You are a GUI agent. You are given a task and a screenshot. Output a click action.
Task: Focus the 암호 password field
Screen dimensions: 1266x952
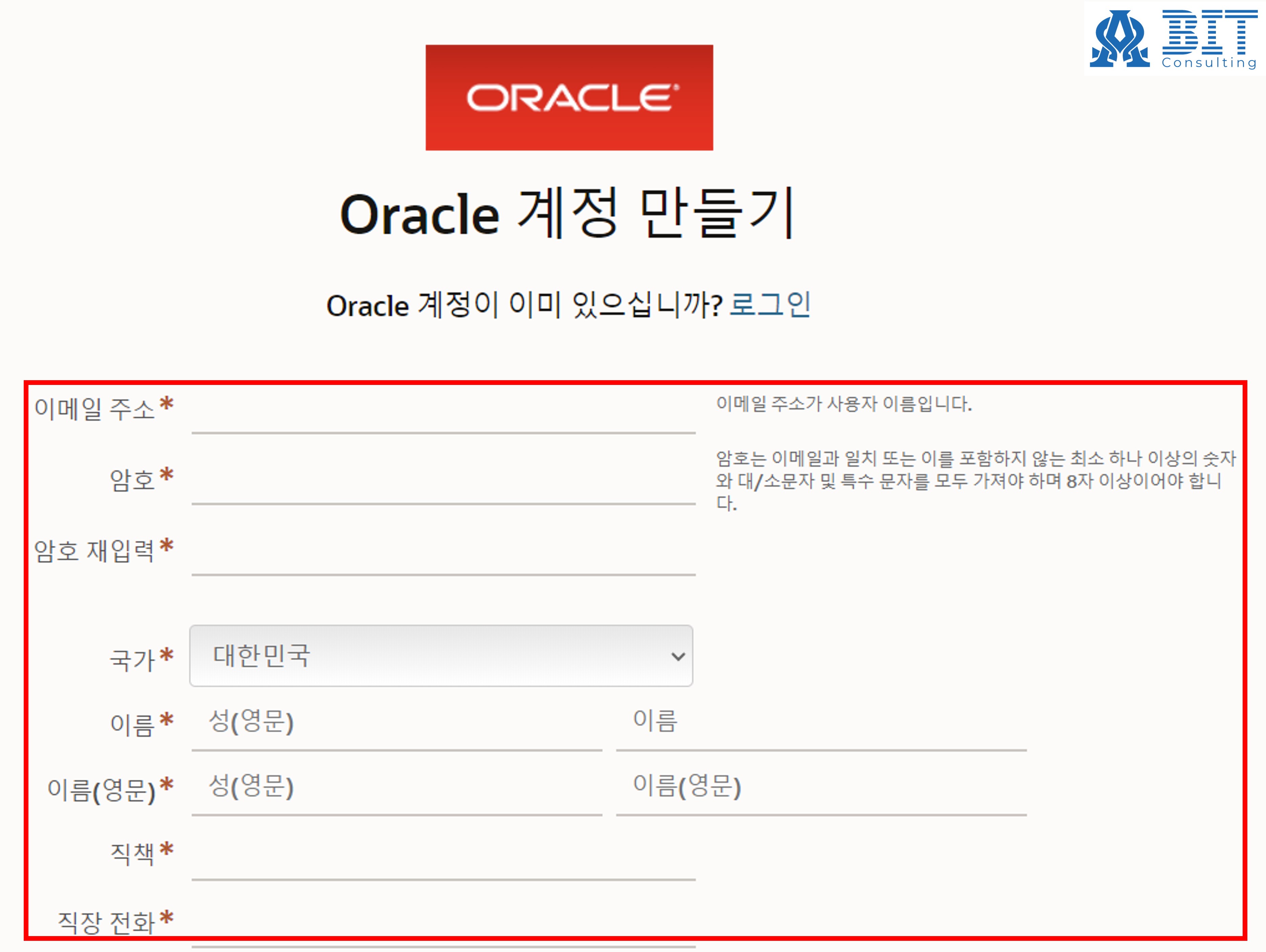(x=444, y=482)
